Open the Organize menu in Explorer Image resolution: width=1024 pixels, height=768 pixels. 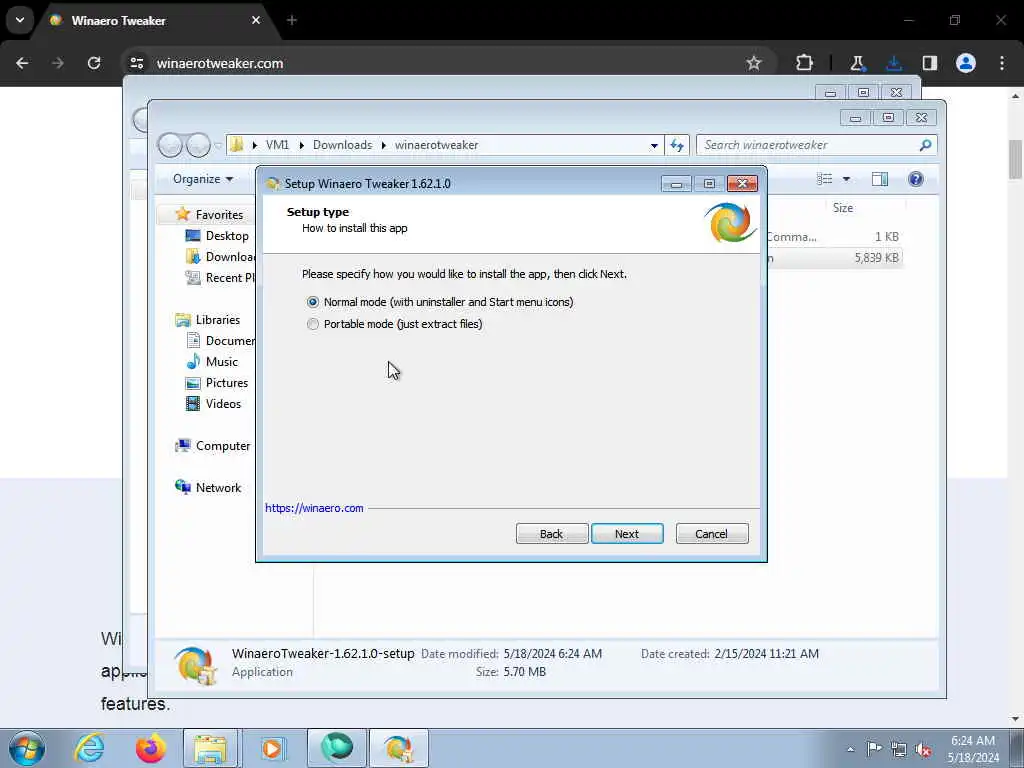point(203,179)
